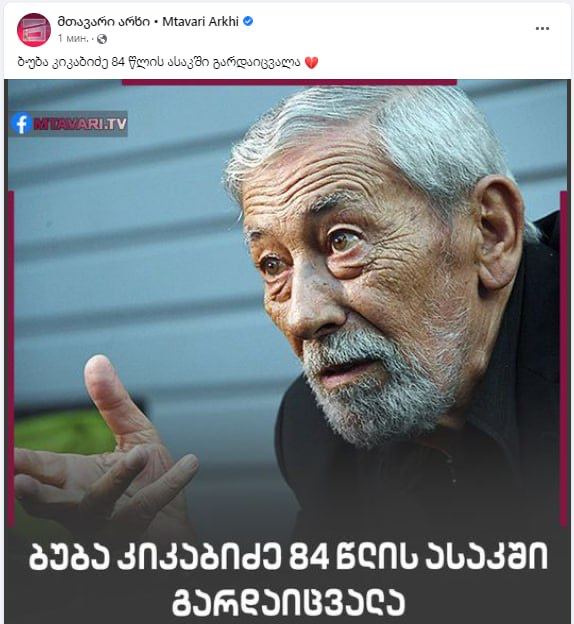
Task: Click the Facebook logo in image watermark
Action: (x=21, y=124)
